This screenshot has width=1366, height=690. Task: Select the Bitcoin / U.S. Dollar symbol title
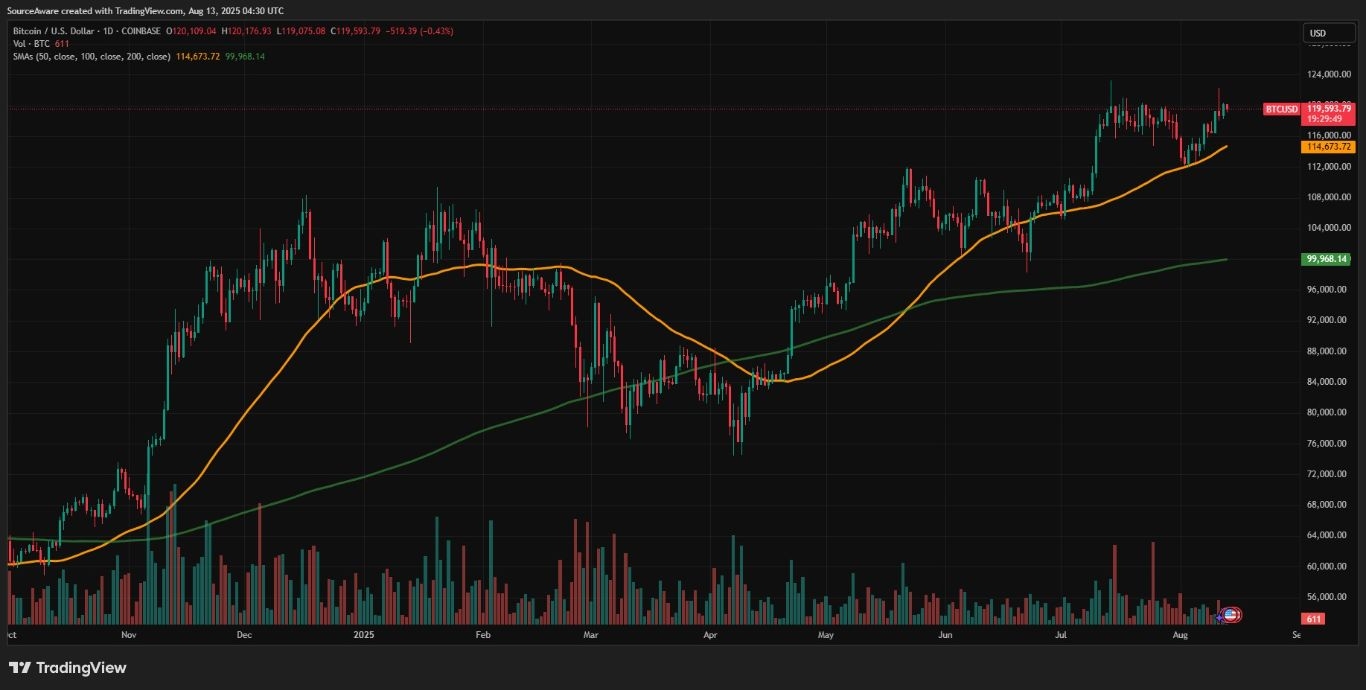(x=53, y=31)
